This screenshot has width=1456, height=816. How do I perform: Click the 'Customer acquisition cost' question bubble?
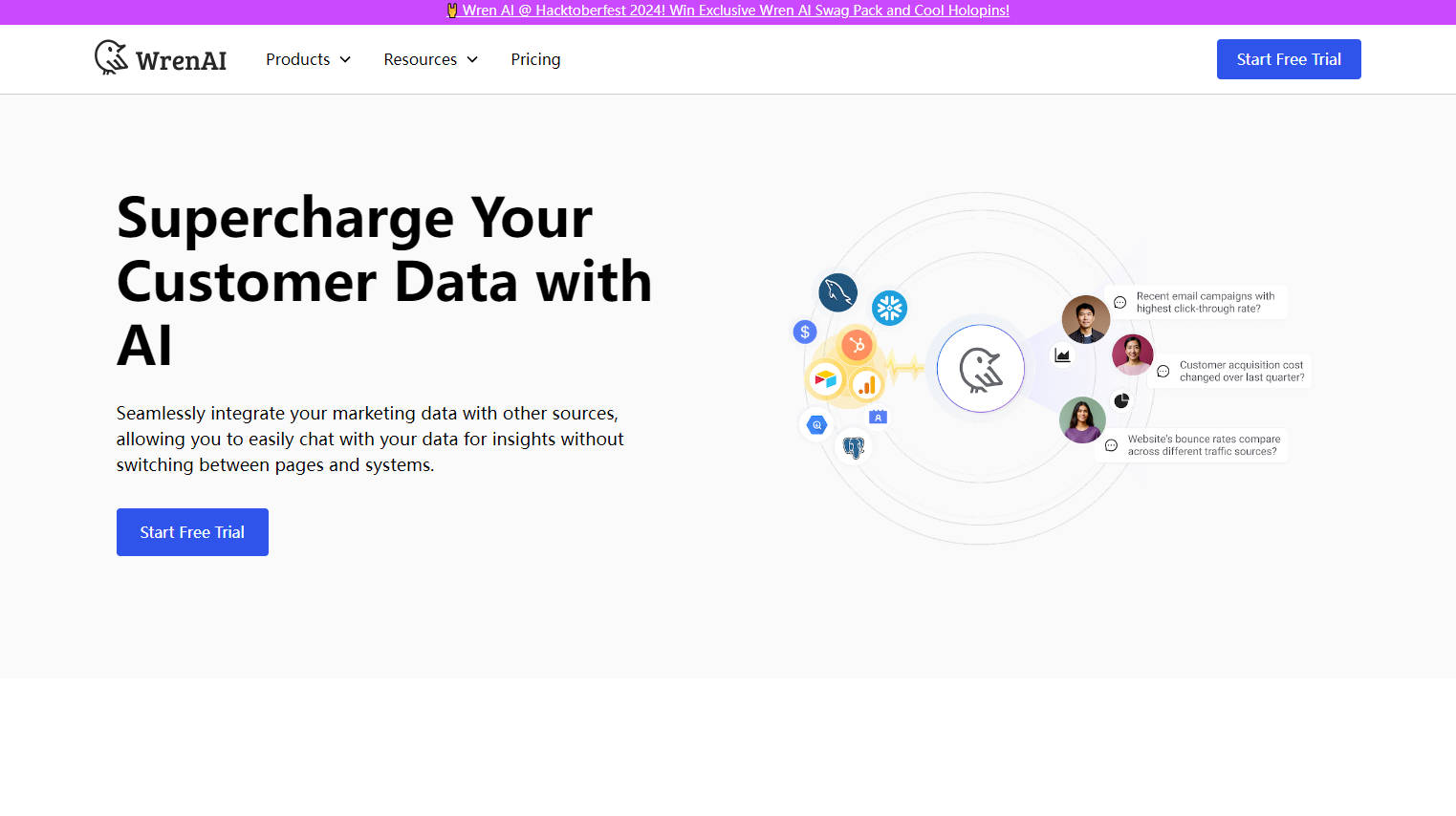click(x=1231, y=371)
